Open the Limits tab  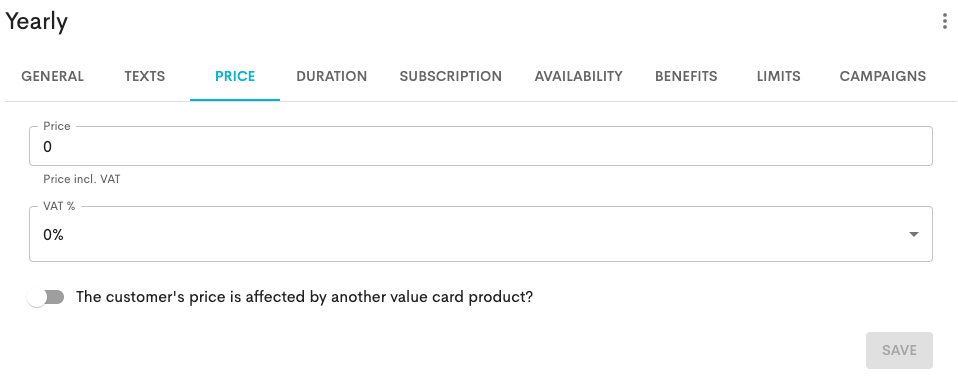click(778, 76)
